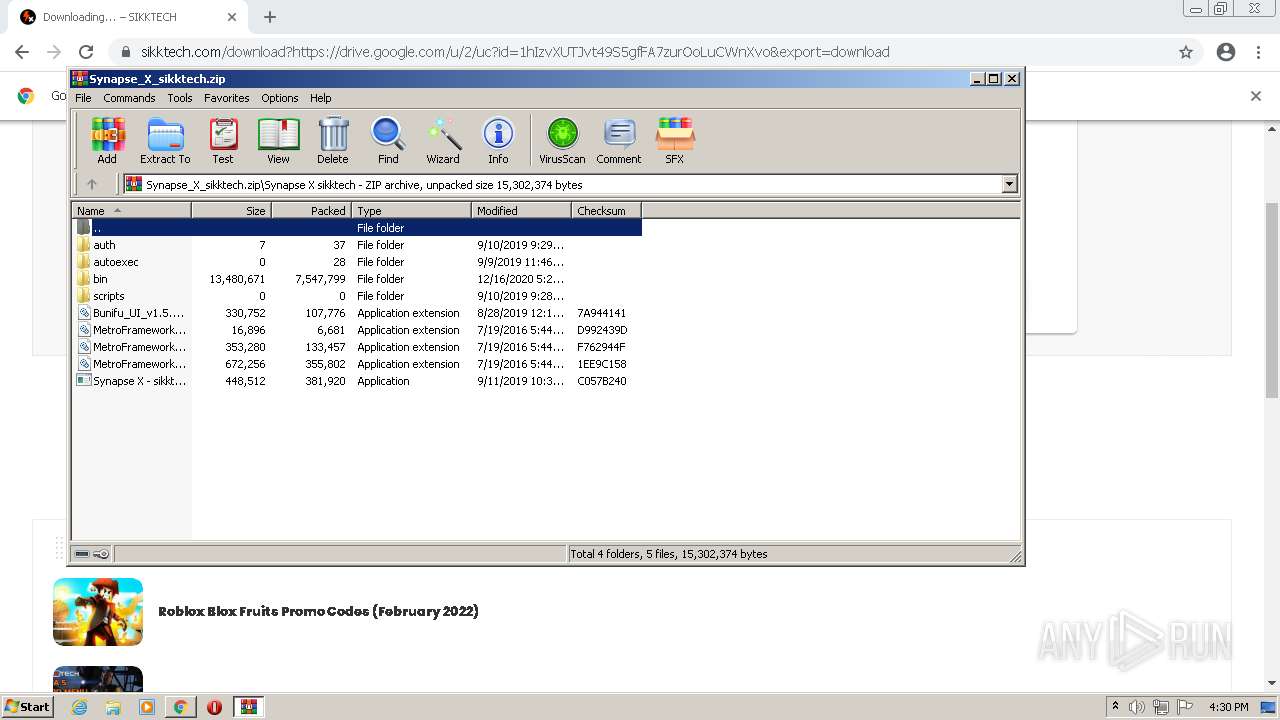
Task: Select the Bunifu_UI_v1.5 file
Action: pyautogui.click(x=357, y=313)
